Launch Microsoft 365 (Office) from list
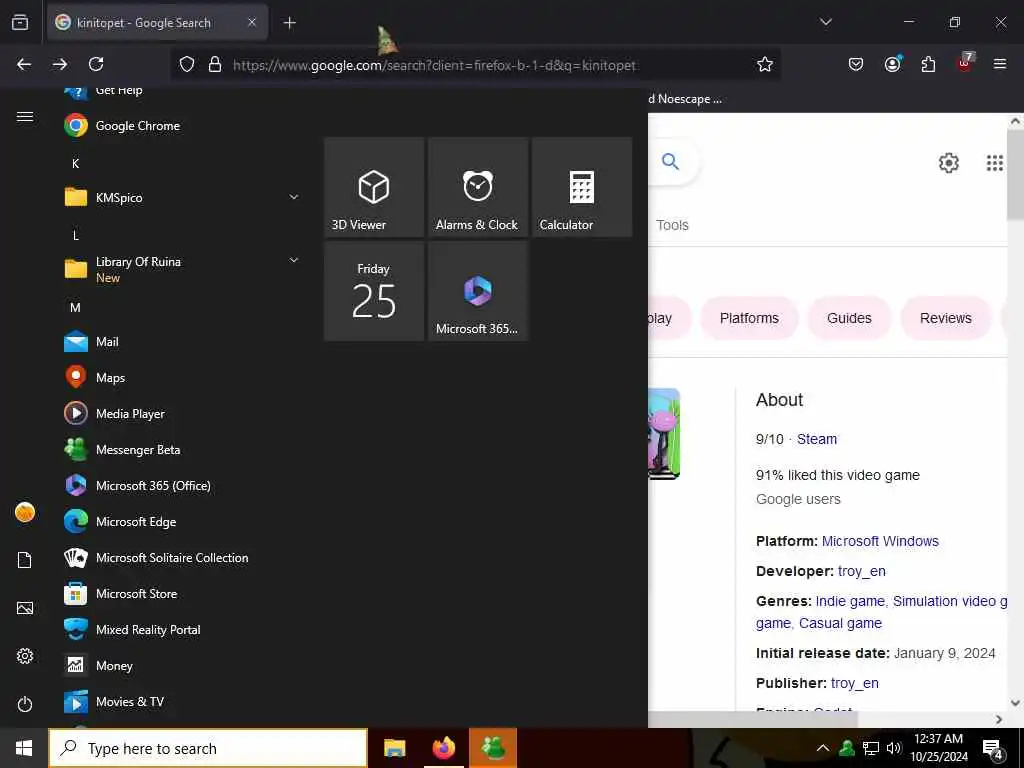 [x=182, y=485]
